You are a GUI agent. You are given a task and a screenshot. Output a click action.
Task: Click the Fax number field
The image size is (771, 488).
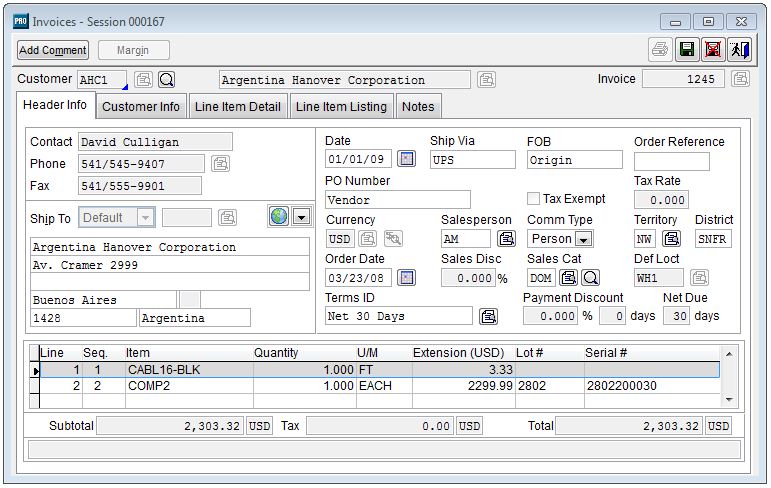(140, 186)
